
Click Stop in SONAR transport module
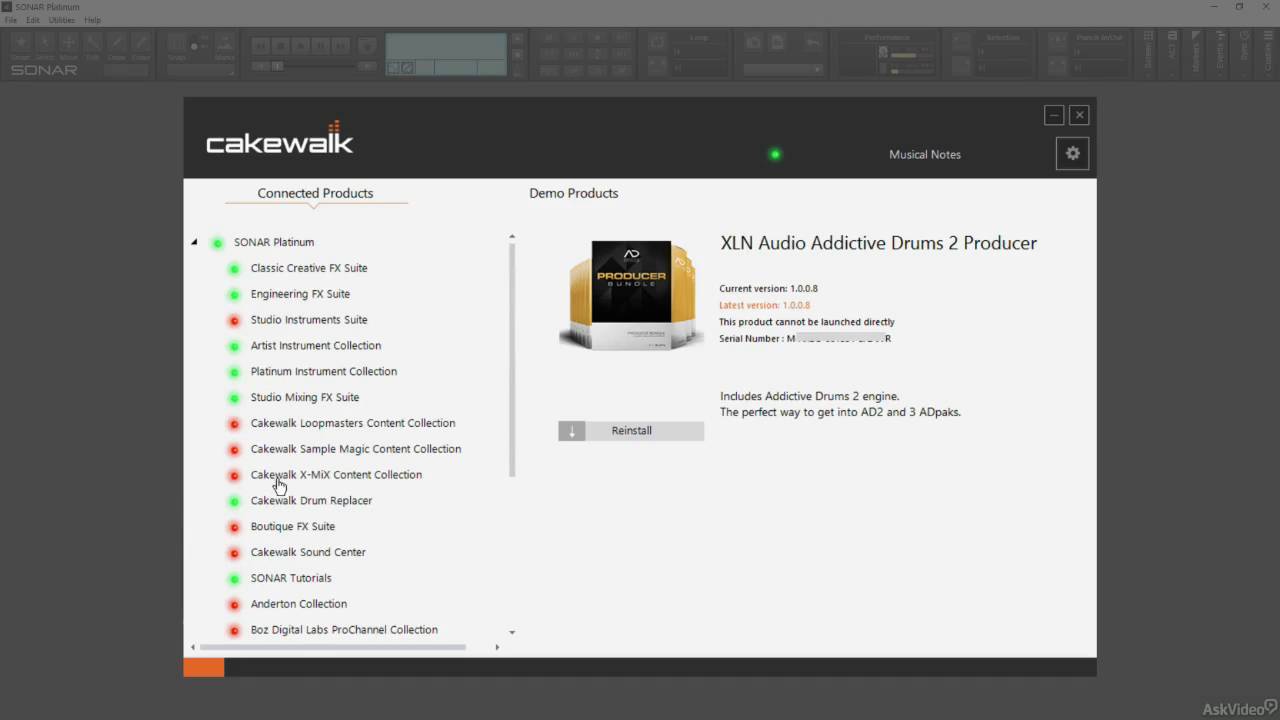point(280,45)
